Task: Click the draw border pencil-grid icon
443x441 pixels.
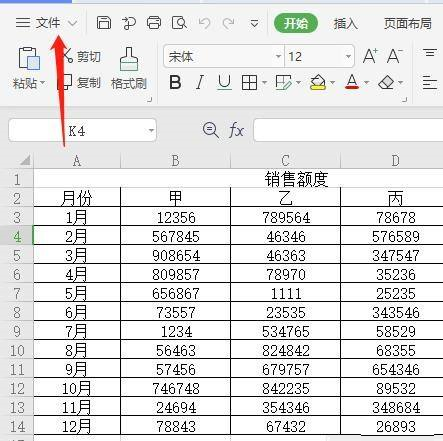Action: (283, 82)
